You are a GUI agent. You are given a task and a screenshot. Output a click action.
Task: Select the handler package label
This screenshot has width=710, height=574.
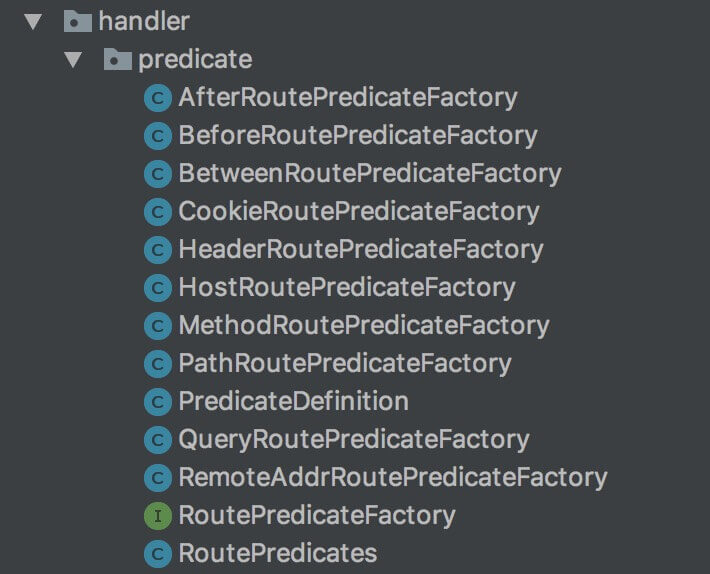tap(144, 21)
